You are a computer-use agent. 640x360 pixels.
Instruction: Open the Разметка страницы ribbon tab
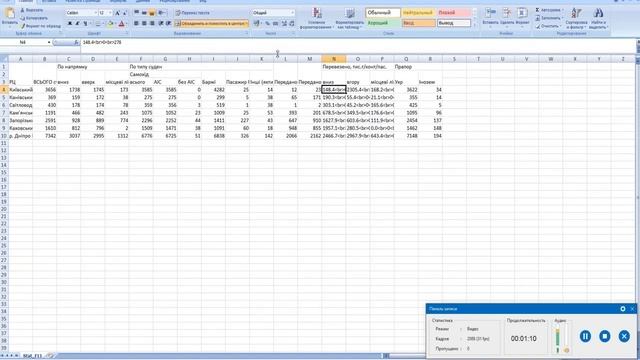tap(83, 1)
